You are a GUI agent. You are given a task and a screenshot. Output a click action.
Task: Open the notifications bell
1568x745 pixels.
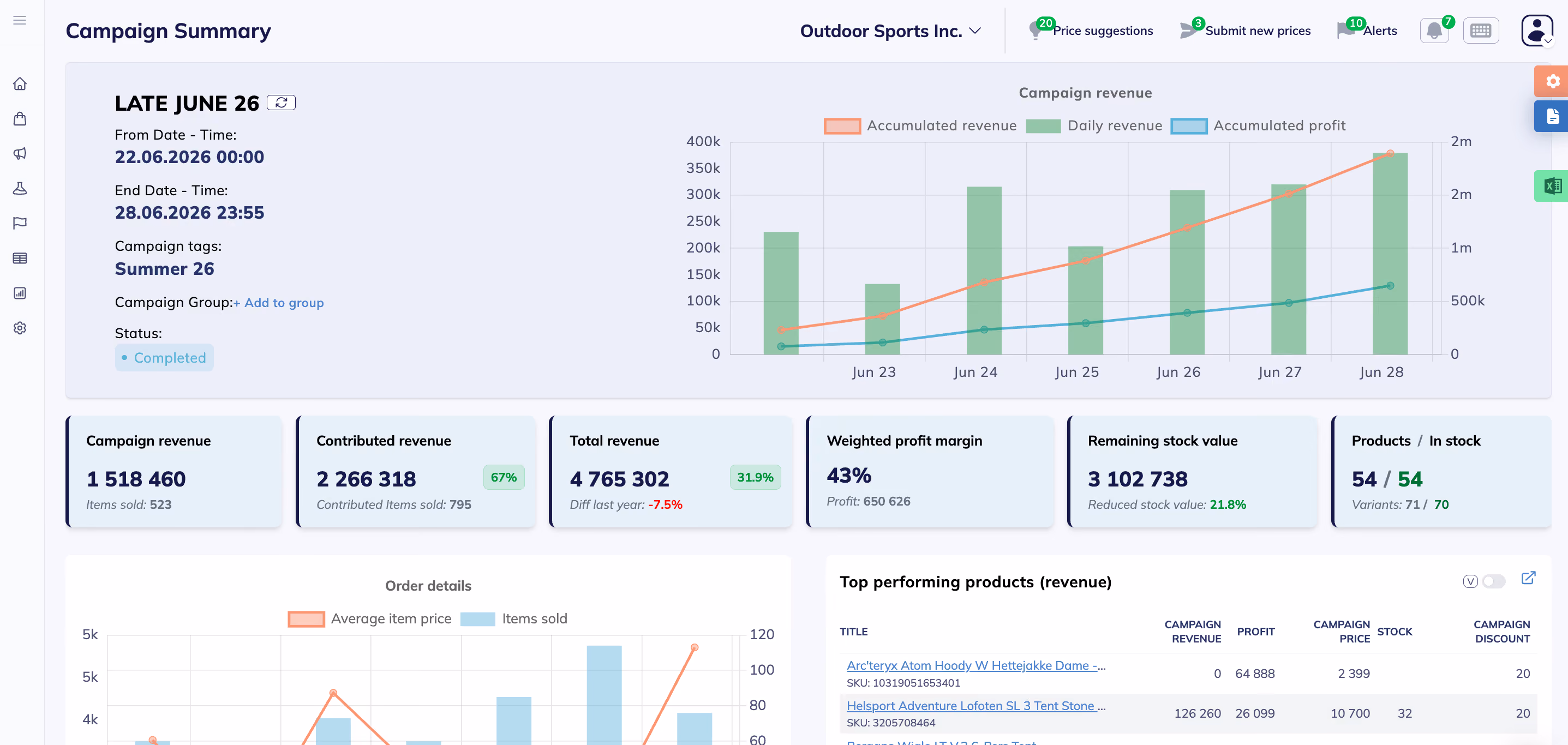(1434, 31)
